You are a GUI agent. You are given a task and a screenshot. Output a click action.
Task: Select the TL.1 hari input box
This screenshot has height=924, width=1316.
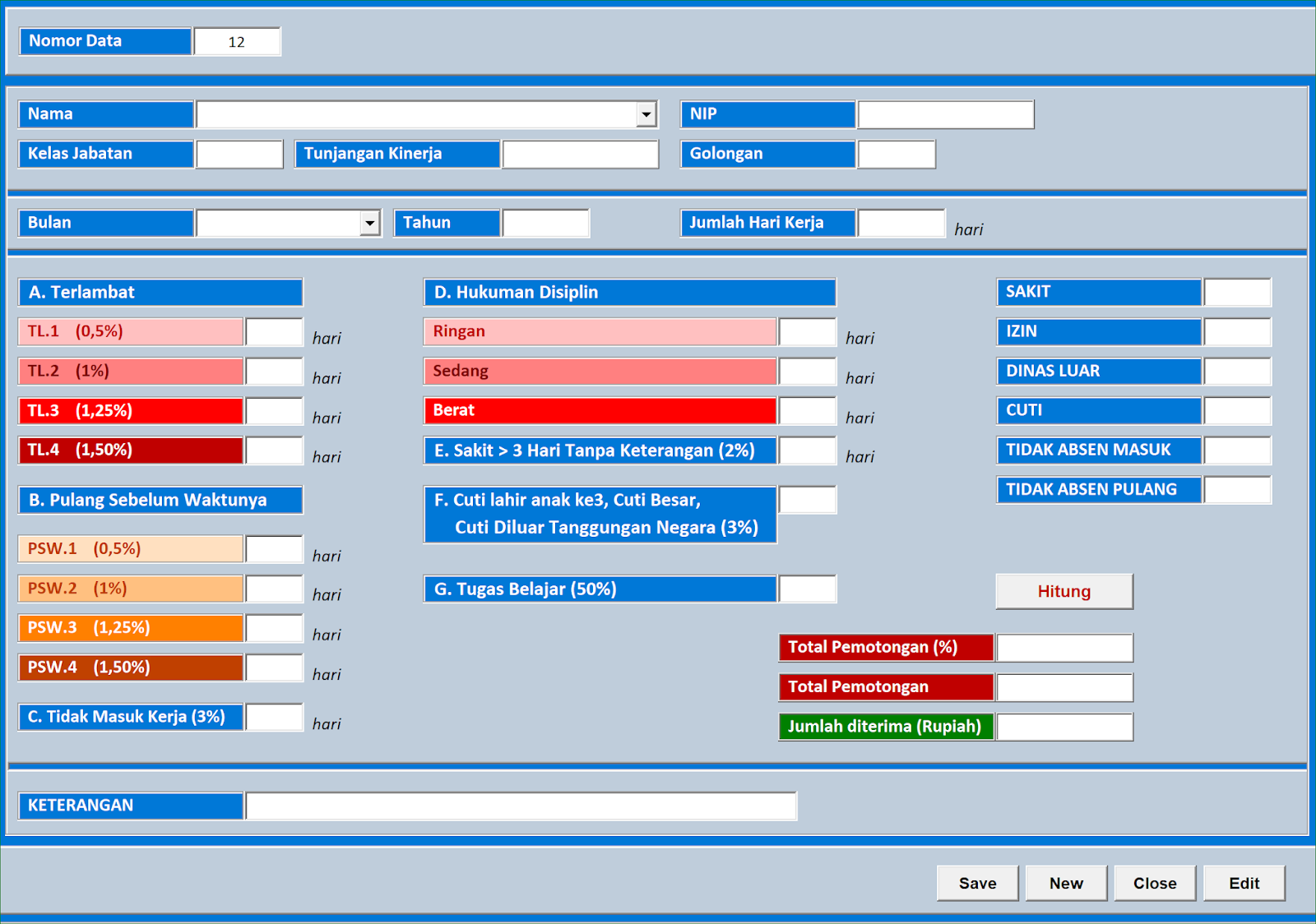coord(273,330)
